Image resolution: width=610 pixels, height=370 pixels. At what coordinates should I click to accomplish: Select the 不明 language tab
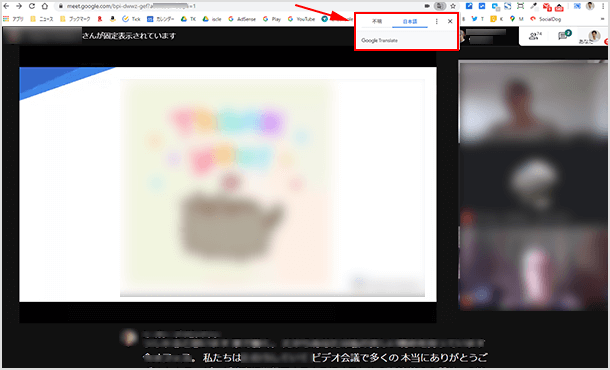377,21
